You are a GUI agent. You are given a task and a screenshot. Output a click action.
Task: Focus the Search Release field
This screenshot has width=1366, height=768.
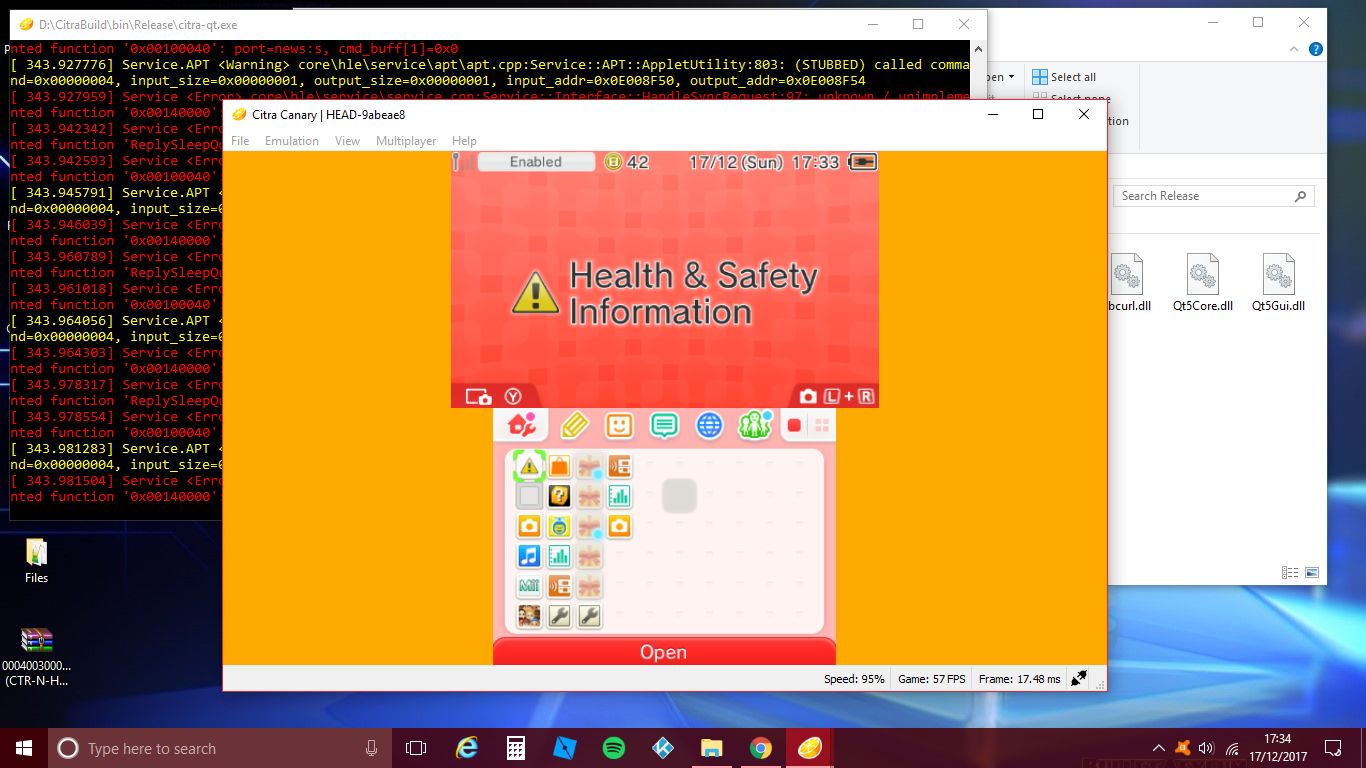pyautogui.click(x=1214, y=196)
